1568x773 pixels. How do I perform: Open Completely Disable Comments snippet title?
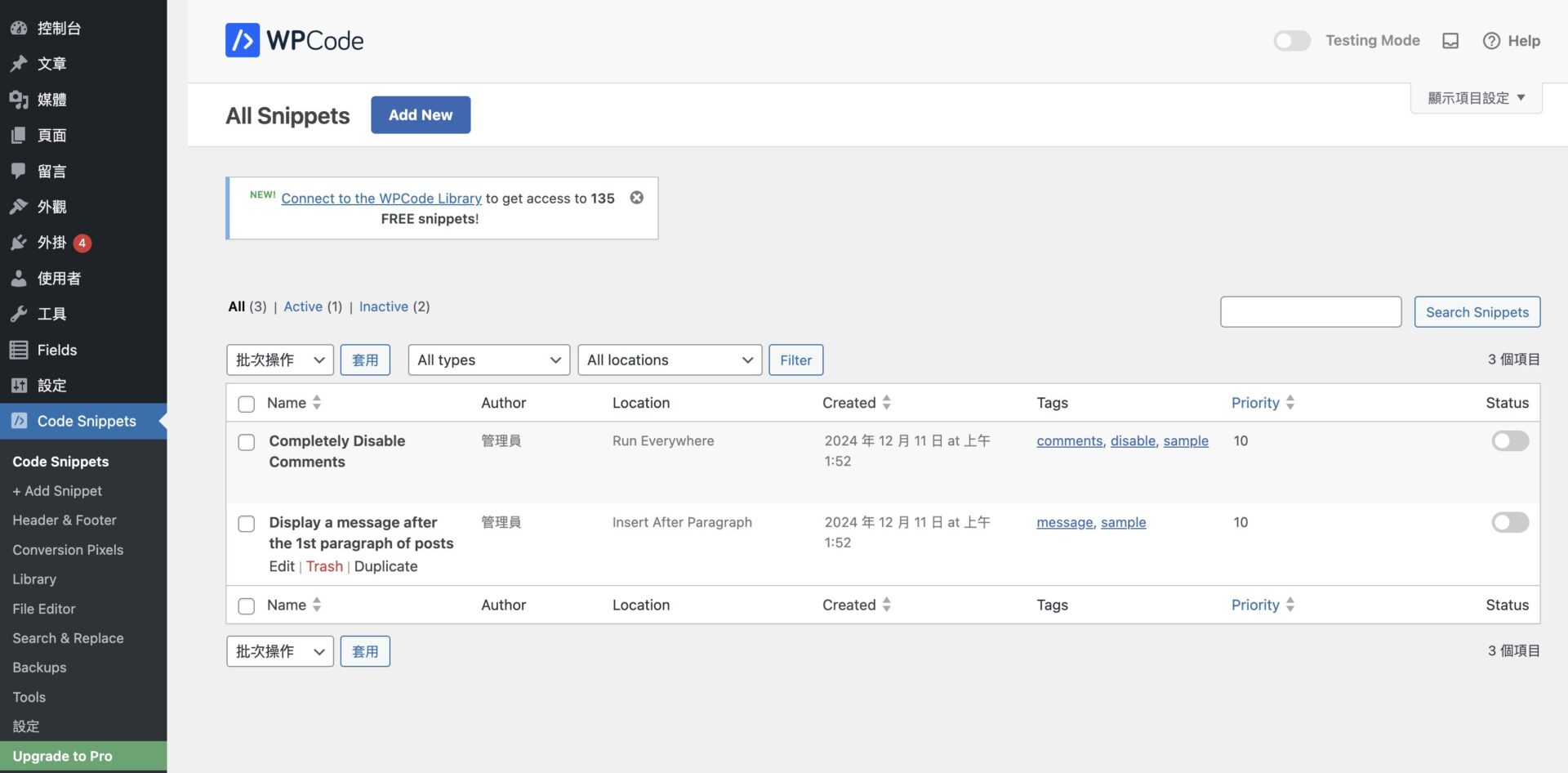pos(337,451)
